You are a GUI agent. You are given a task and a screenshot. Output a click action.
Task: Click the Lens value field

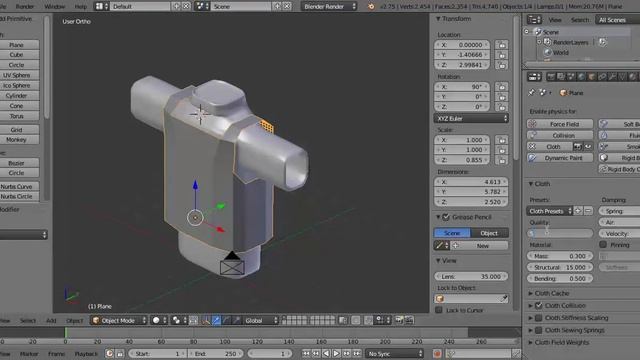pos(471,276)
